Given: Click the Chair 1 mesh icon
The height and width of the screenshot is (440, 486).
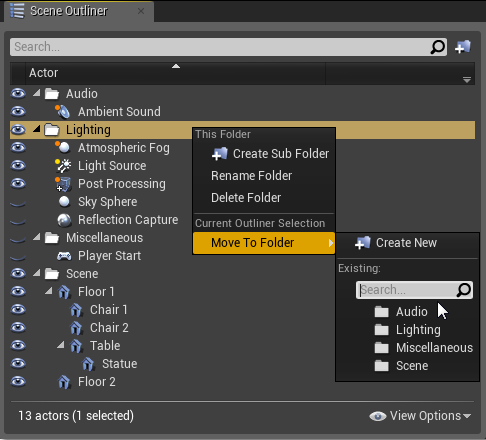Looking at the screenshot, I should 76,310.
